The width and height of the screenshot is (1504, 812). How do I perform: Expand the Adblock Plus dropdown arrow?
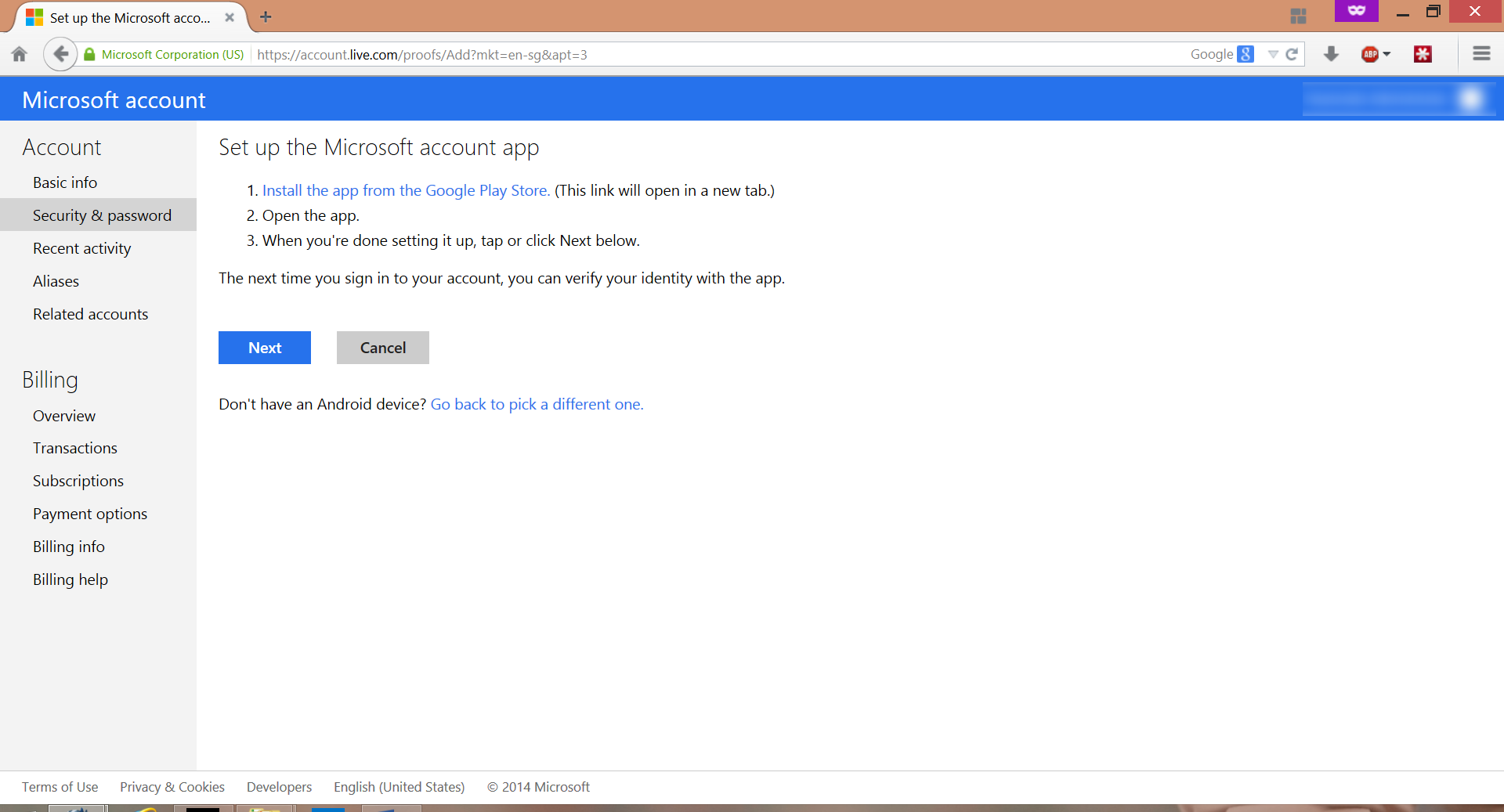click(1386, 54)
